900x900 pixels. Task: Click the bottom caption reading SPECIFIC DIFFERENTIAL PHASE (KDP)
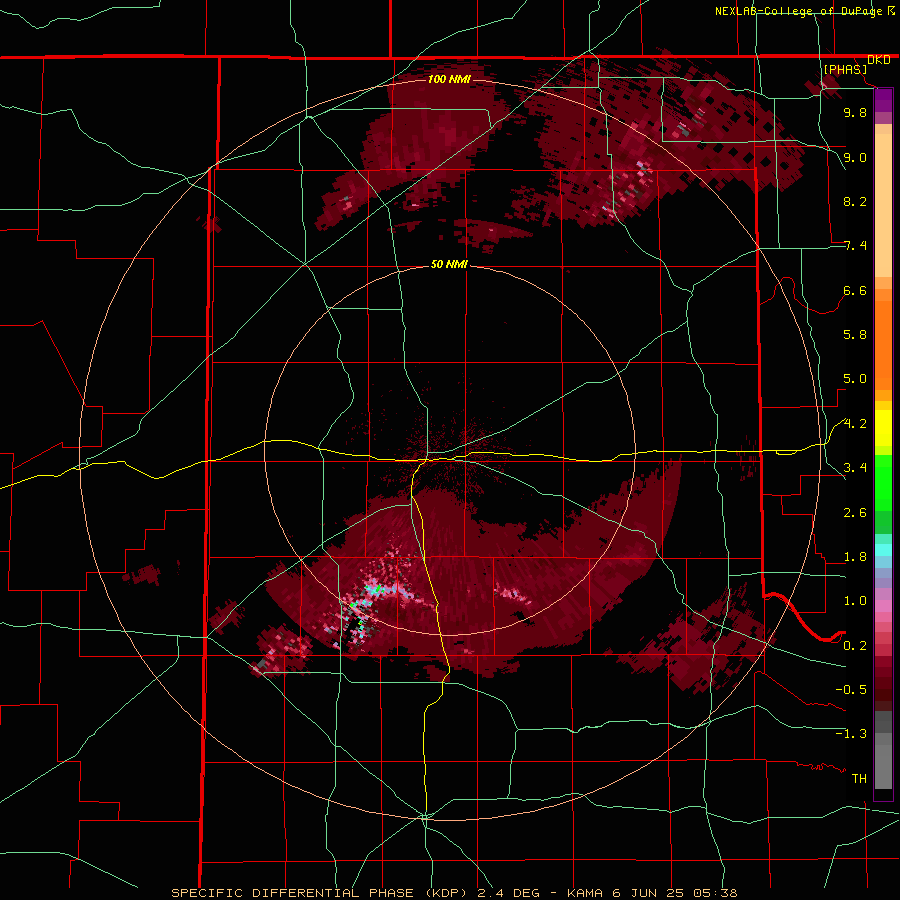click(321, 893)
